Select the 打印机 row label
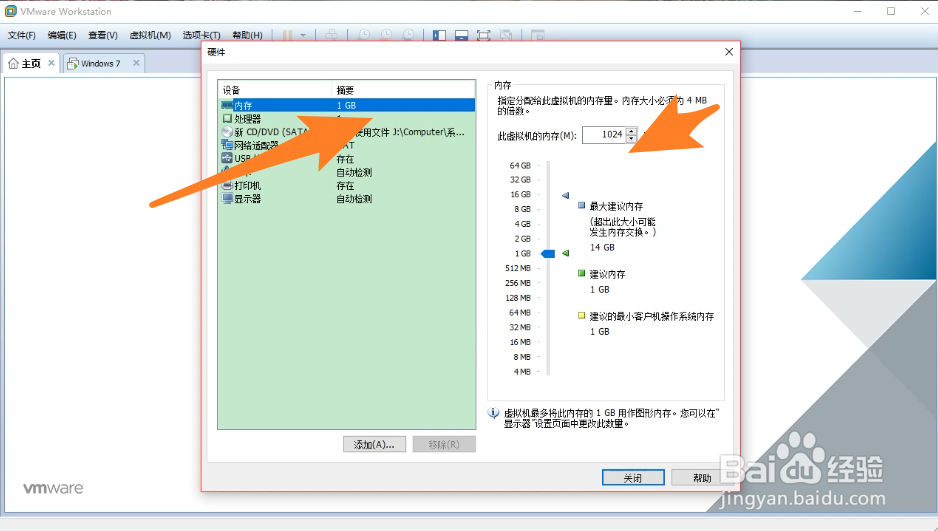This screenshot has width=938, height=531. tap(248, 185)
